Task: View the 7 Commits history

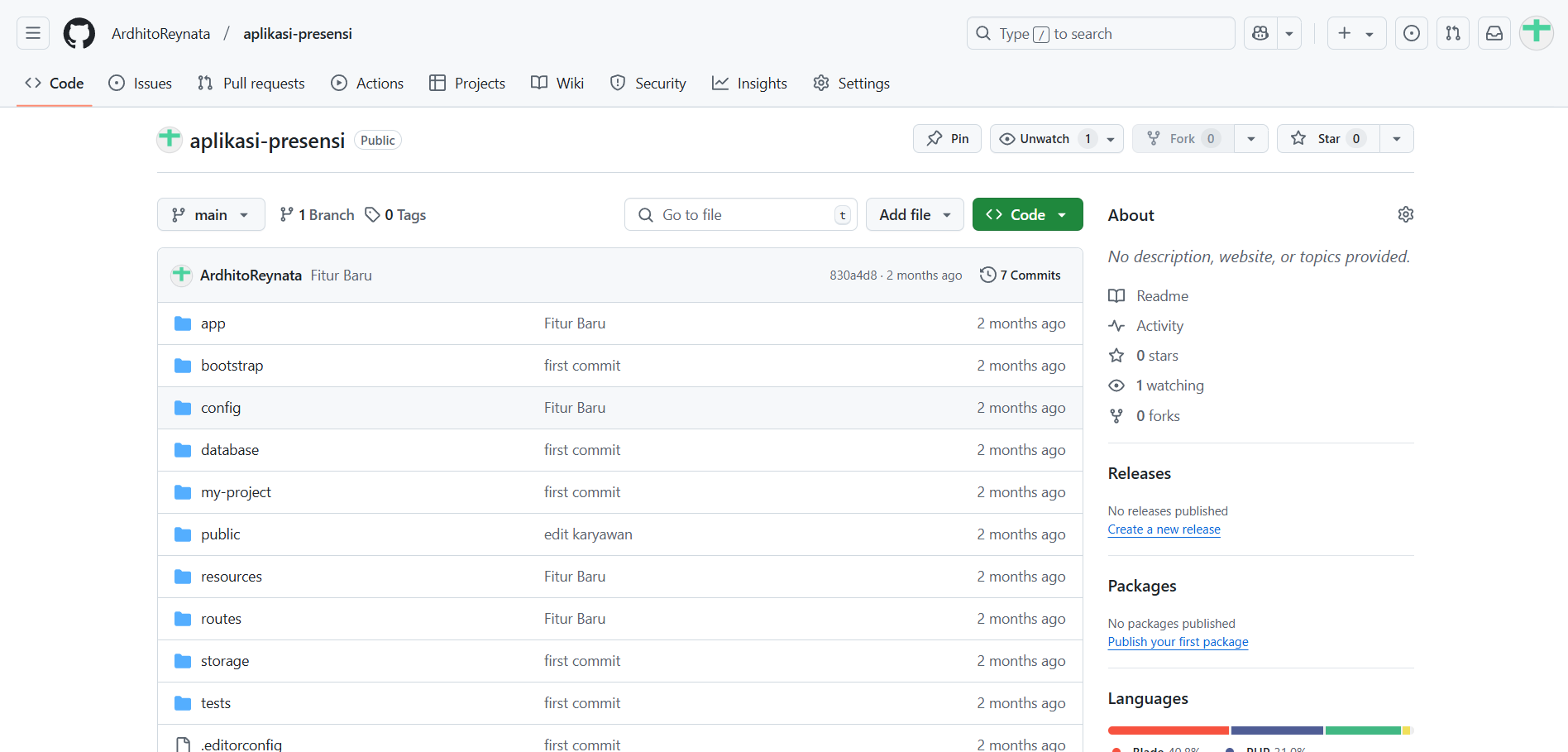Action: click(x=1020, y=275)
